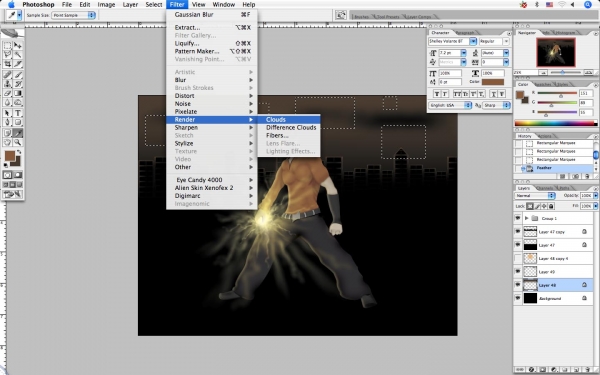The width and height of the screenshot is (600, 375).
Task: Select the Notes tool
Action: pyautogui.click(x=7, y=133)
